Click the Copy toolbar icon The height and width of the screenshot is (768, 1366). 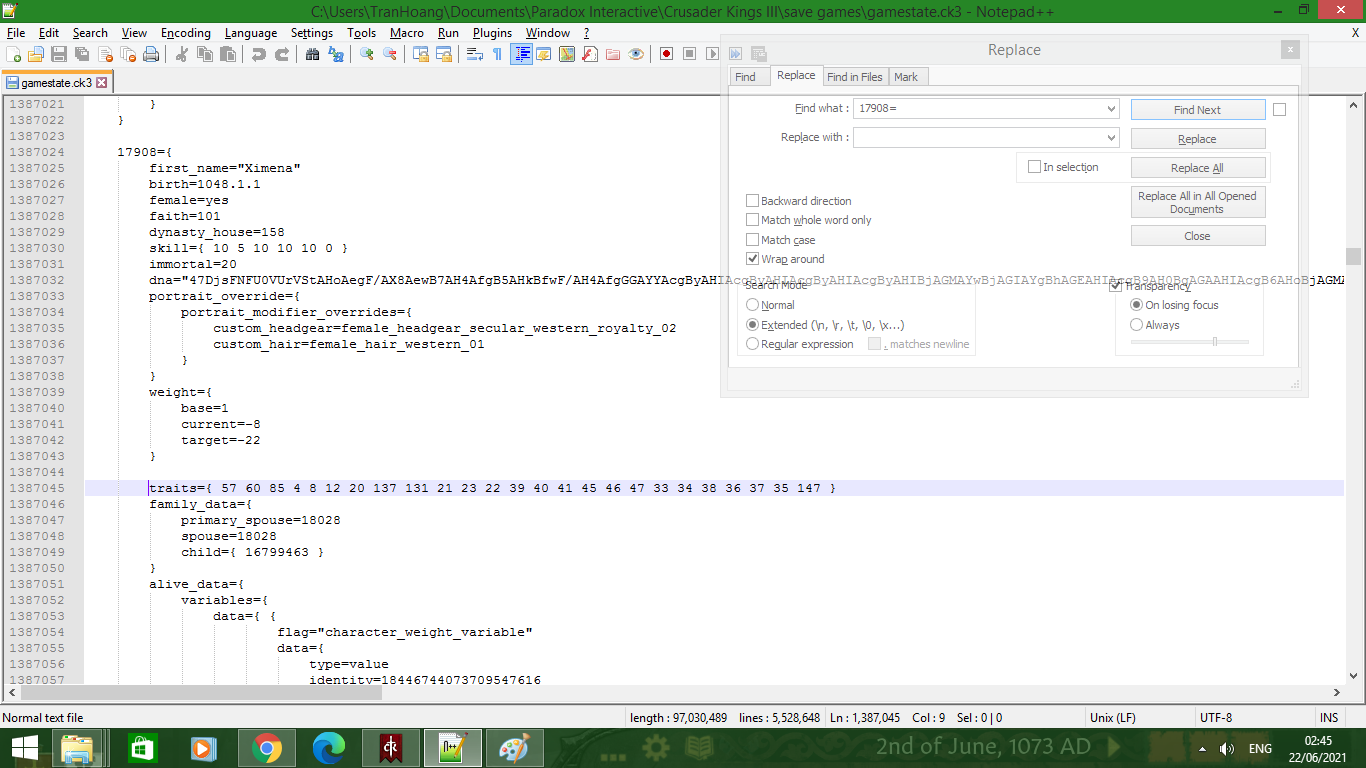point(205,54)
